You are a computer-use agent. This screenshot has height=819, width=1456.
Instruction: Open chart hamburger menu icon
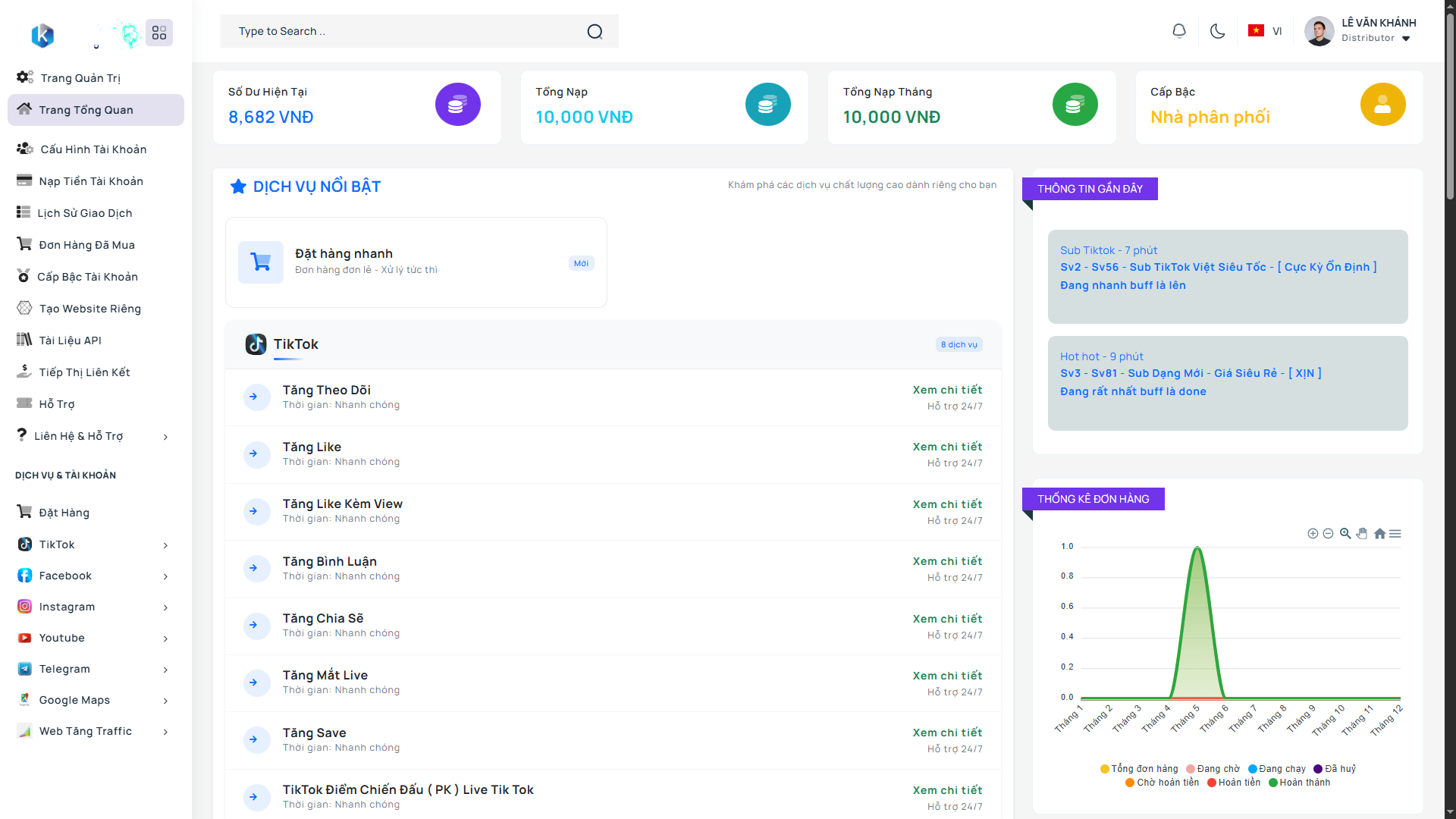[1395, 534]
